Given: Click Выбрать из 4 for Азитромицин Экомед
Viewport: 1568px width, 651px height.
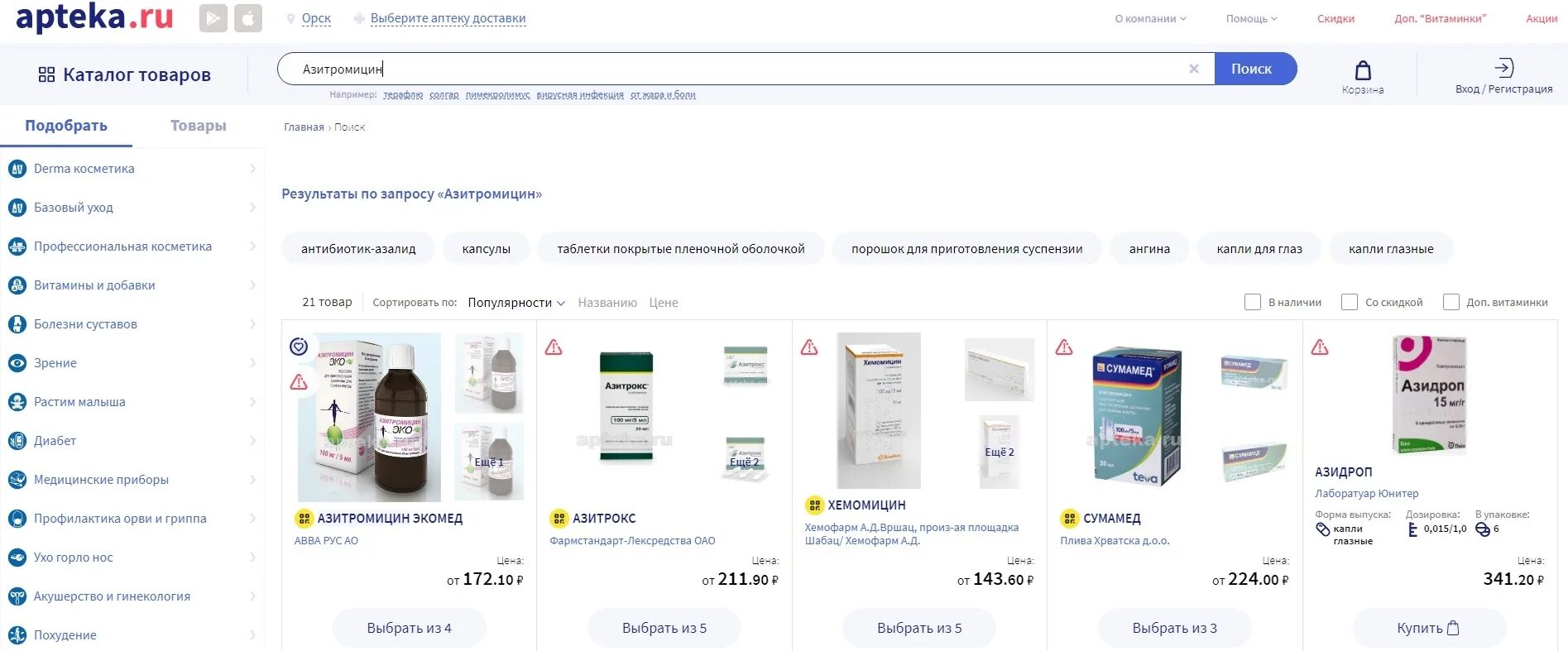Looking at the screenshot, I should 409,628.
